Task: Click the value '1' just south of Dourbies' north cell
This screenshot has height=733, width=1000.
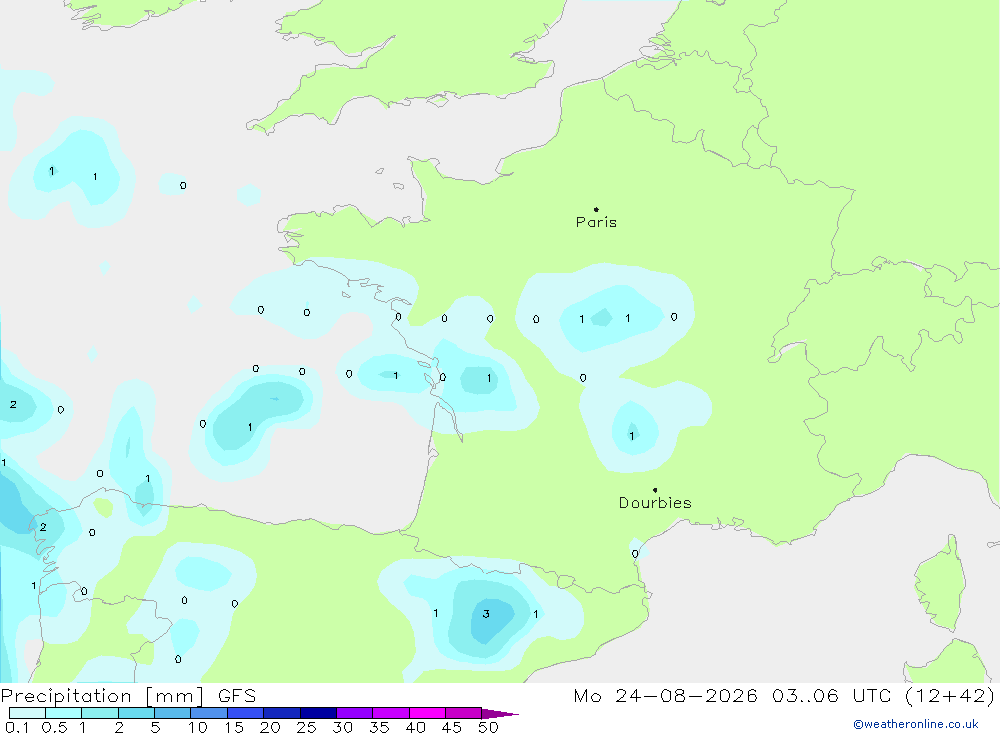Action: [632, 436]
